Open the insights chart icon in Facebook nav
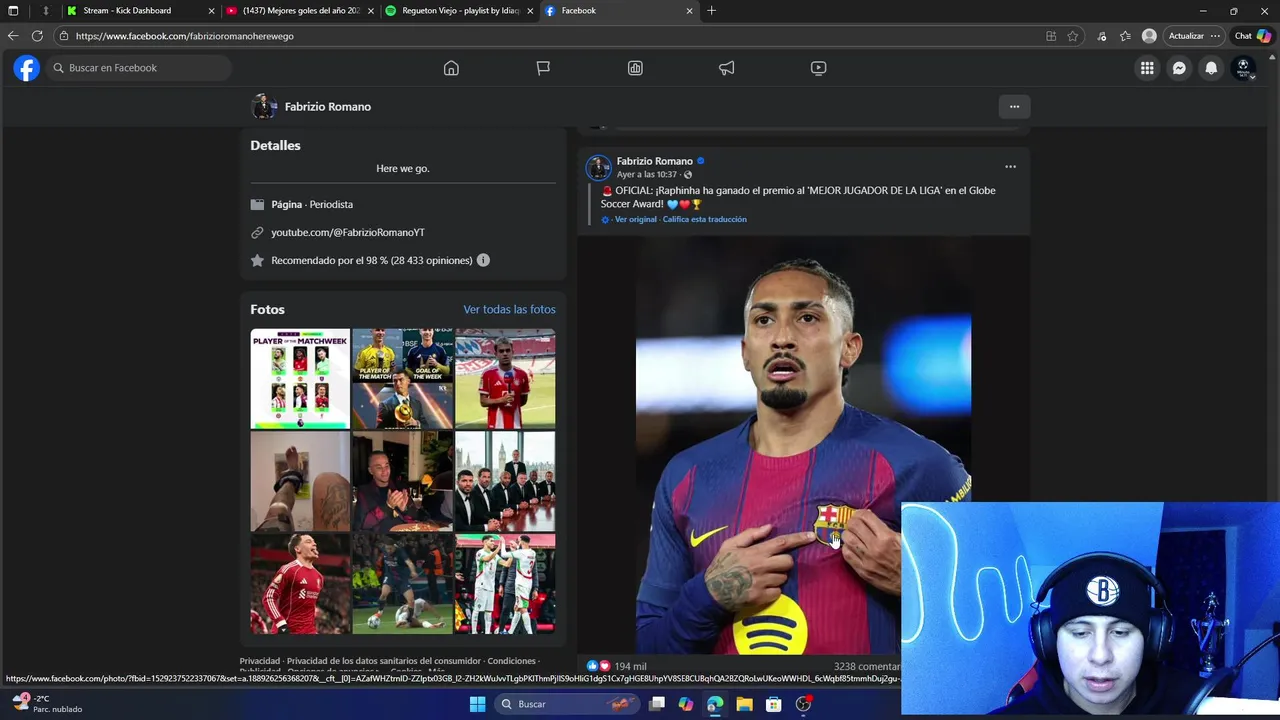Screen dimensions: 1280x720 coord(635,68)
